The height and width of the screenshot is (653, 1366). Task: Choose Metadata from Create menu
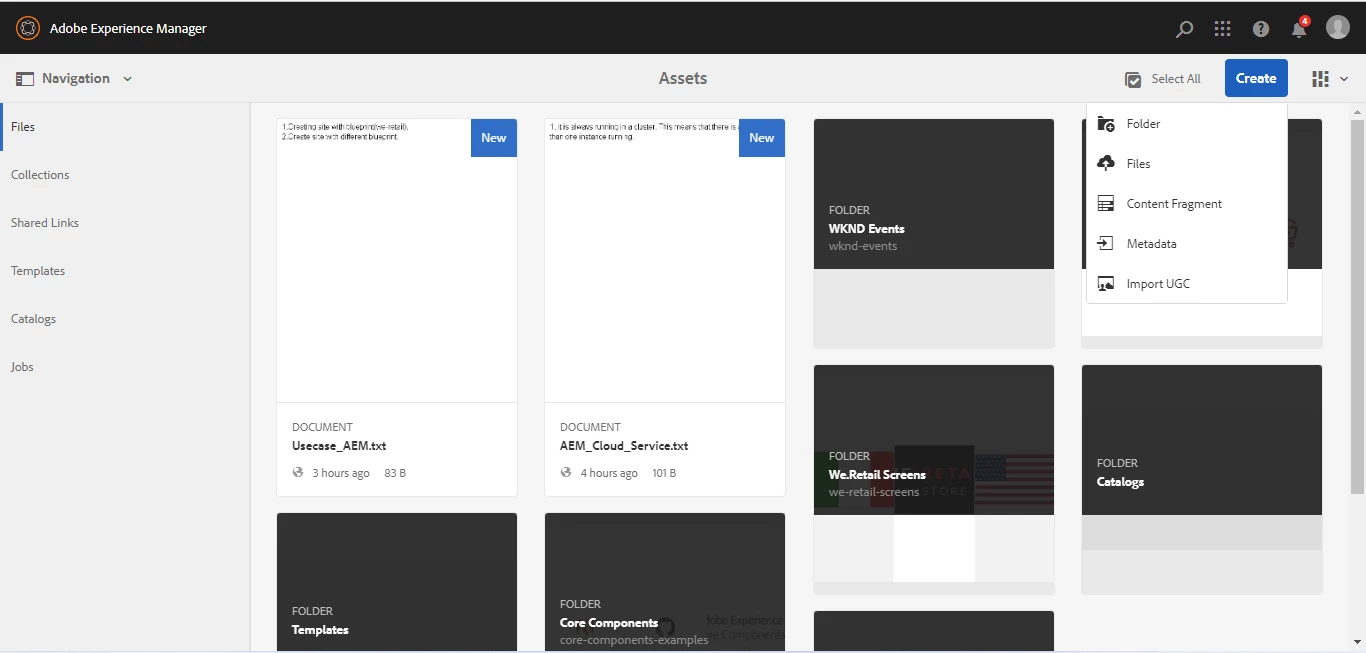1186,244
